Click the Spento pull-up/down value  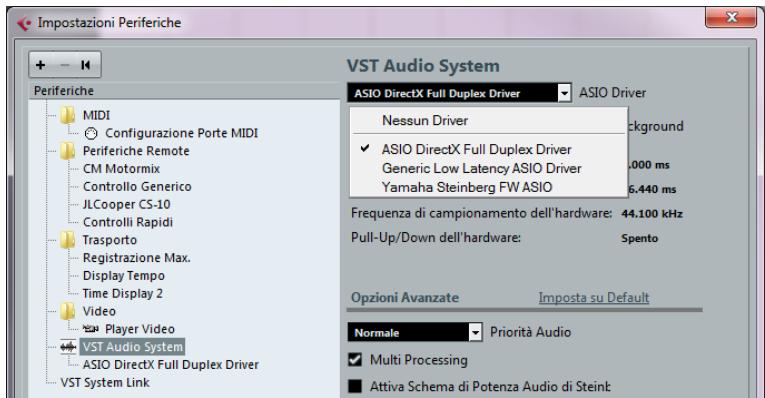coord(640,239)
